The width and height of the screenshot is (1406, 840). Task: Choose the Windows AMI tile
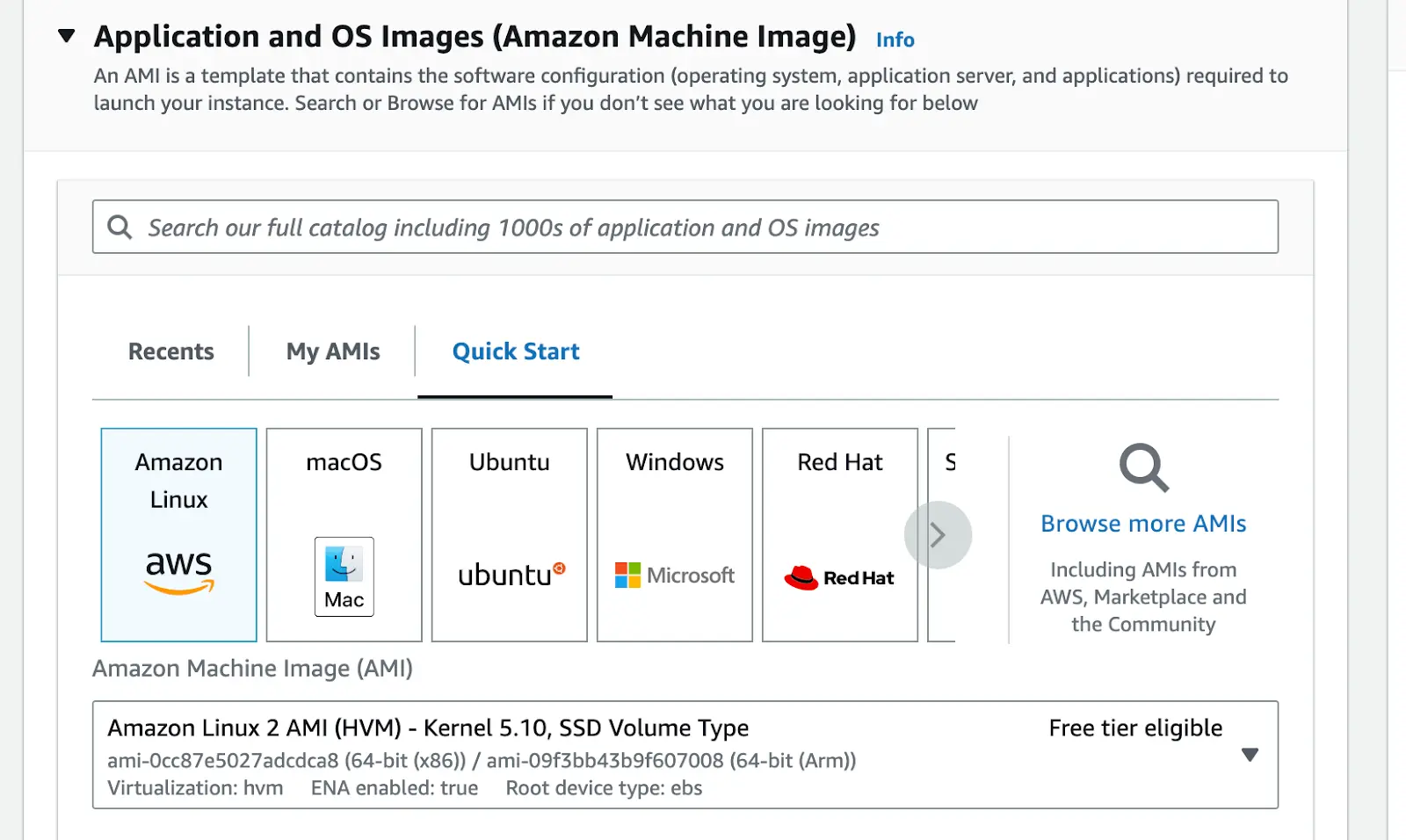[x=675, y=535]
